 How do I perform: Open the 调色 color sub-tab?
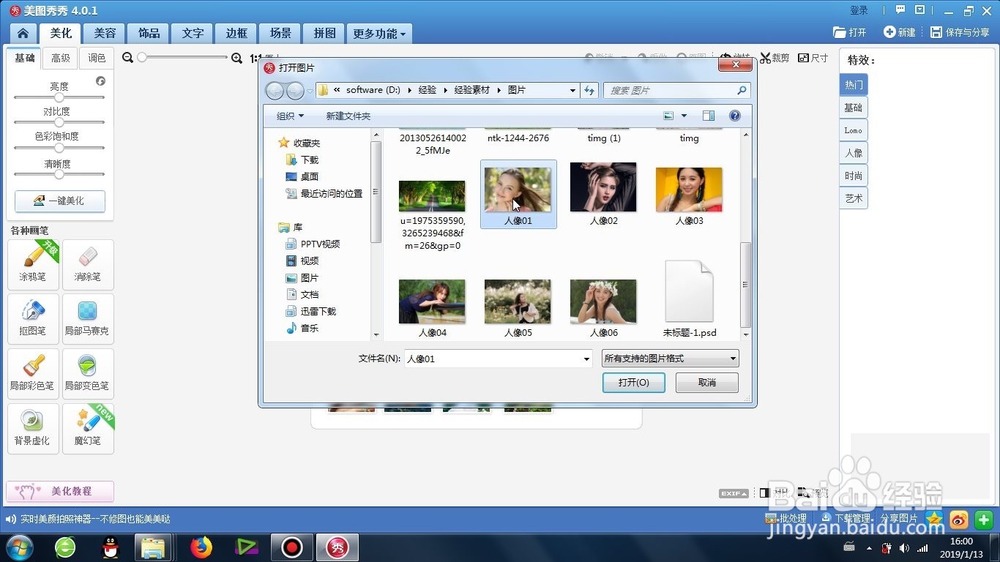pyautogui.click(x=96, y=58)
